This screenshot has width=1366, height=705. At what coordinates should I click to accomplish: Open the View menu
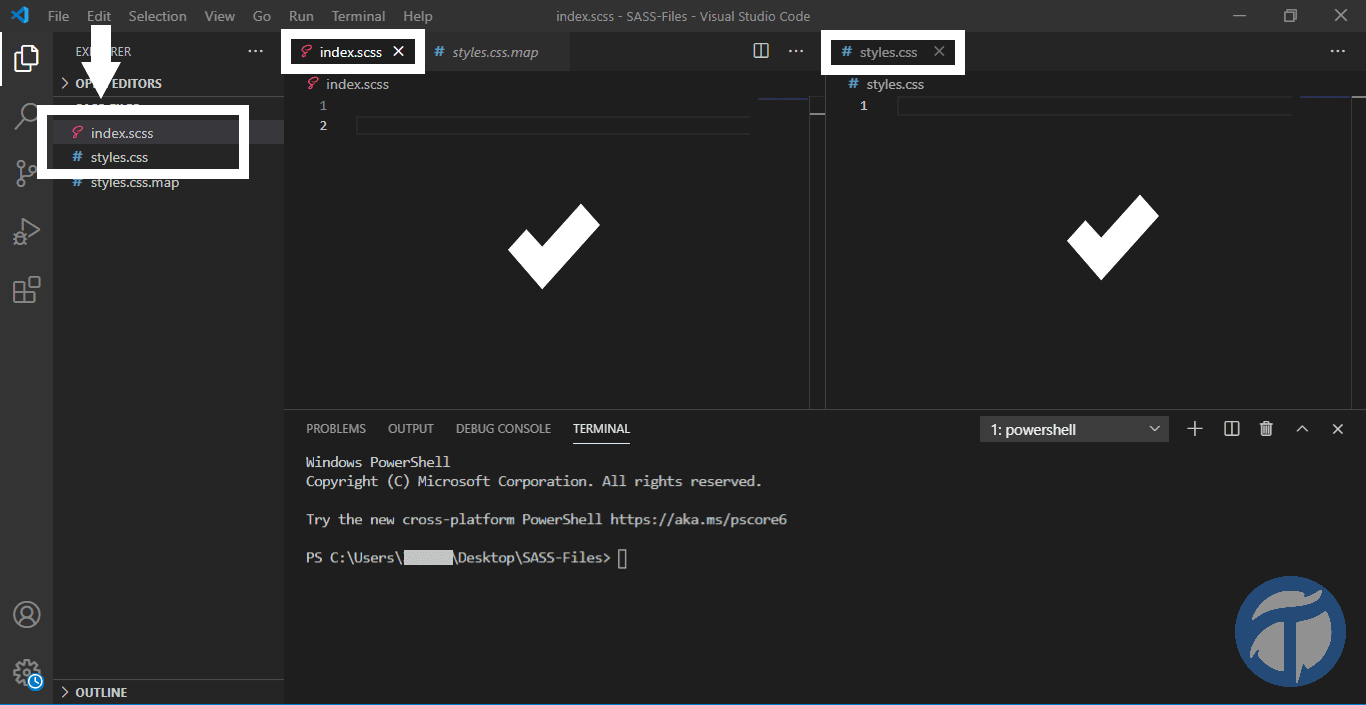tap(219, 16)
